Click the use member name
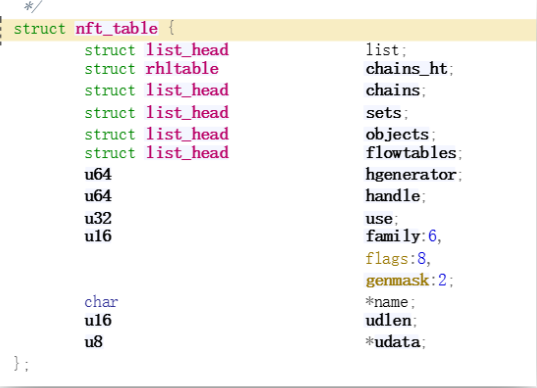 pos(379,218)
